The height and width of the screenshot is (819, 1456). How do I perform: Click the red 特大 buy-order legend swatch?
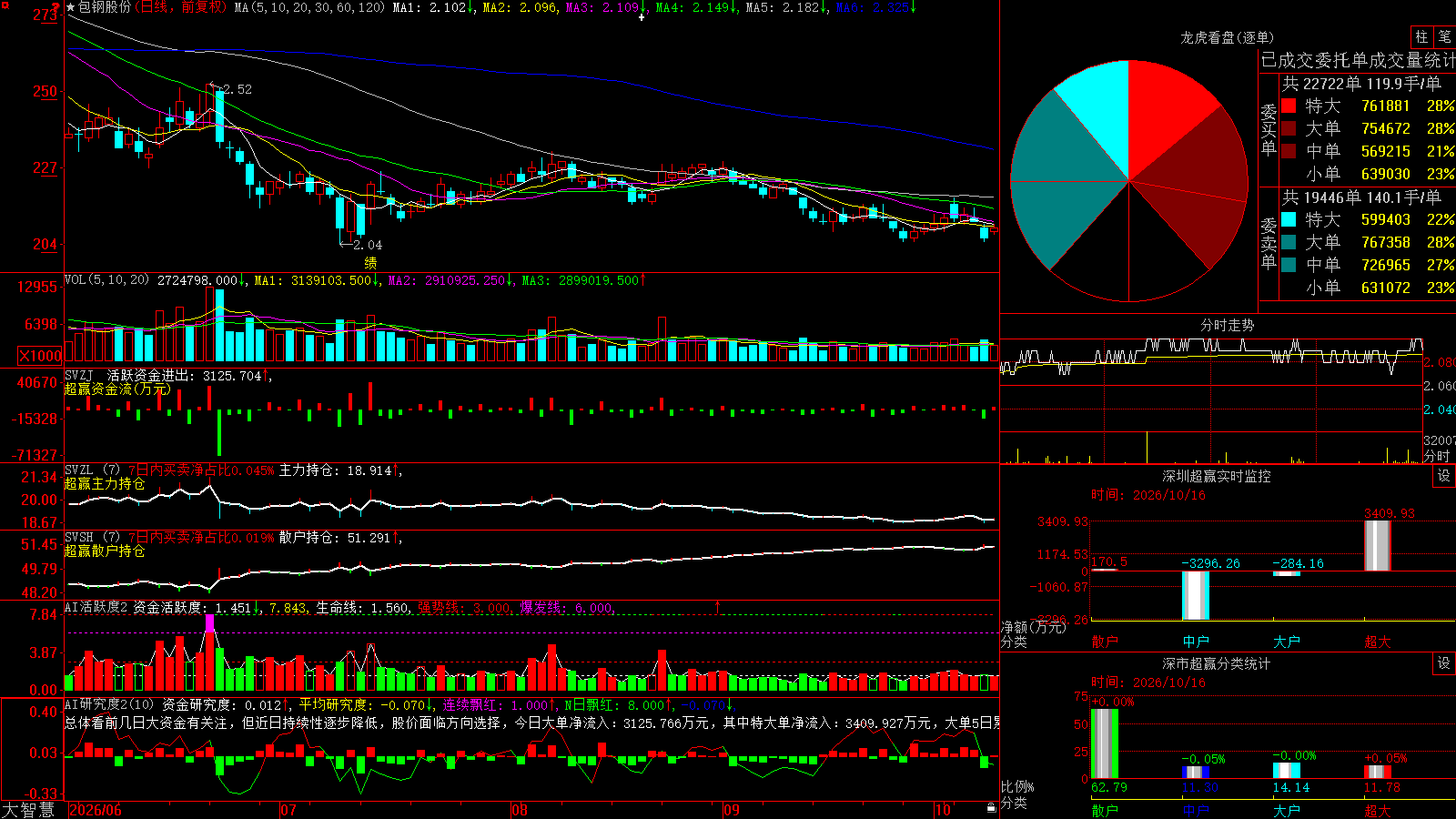(1289, 106)
